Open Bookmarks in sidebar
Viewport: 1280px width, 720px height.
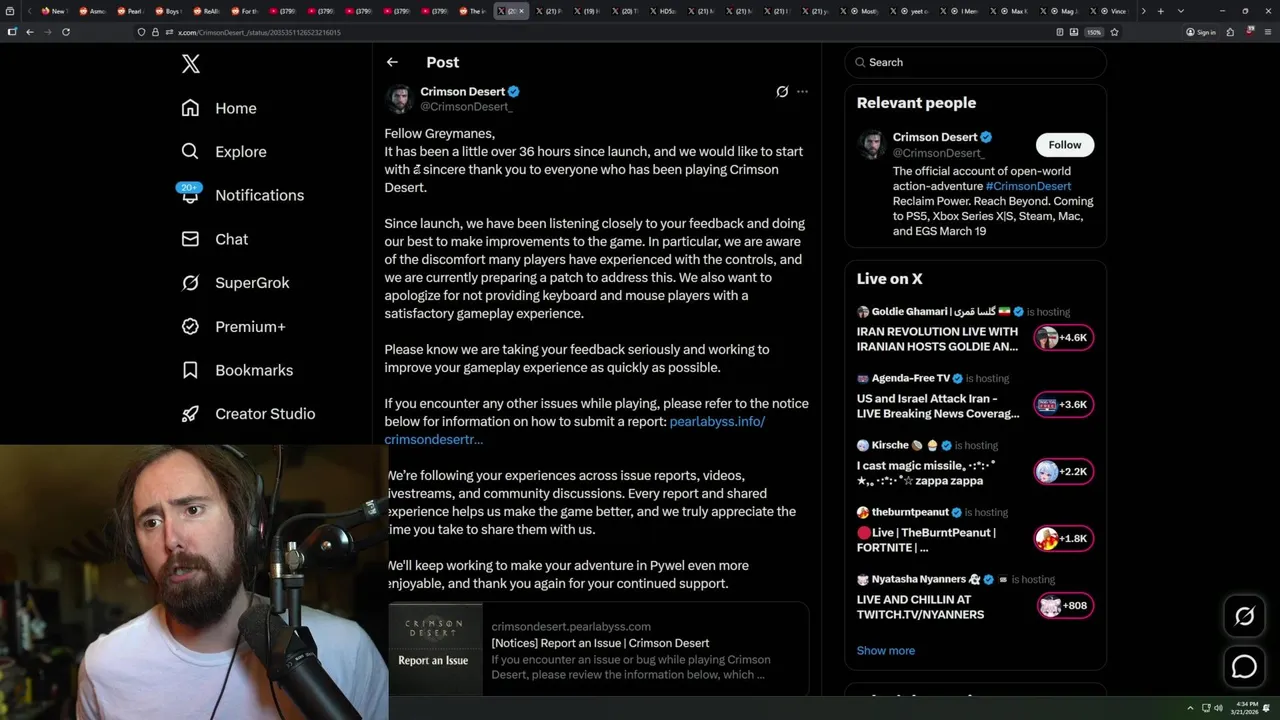click(x=237, y=370)
